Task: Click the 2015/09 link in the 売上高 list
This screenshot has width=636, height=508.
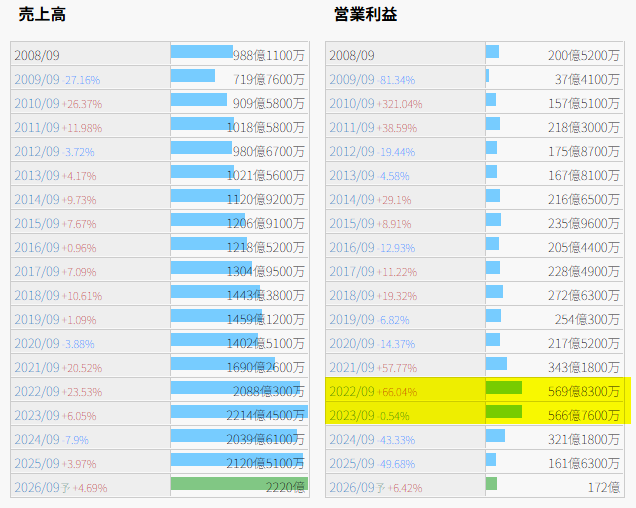Action: click(x=36, y=223)
